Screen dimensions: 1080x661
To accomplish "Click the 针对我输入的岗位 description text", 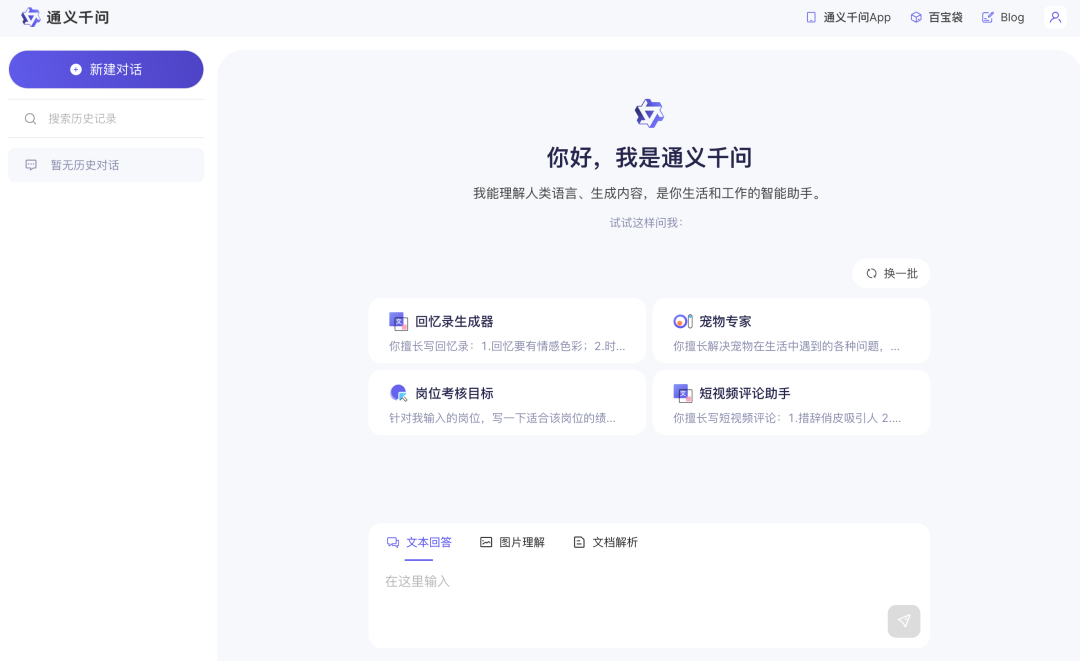I will [x=502, y=418].
